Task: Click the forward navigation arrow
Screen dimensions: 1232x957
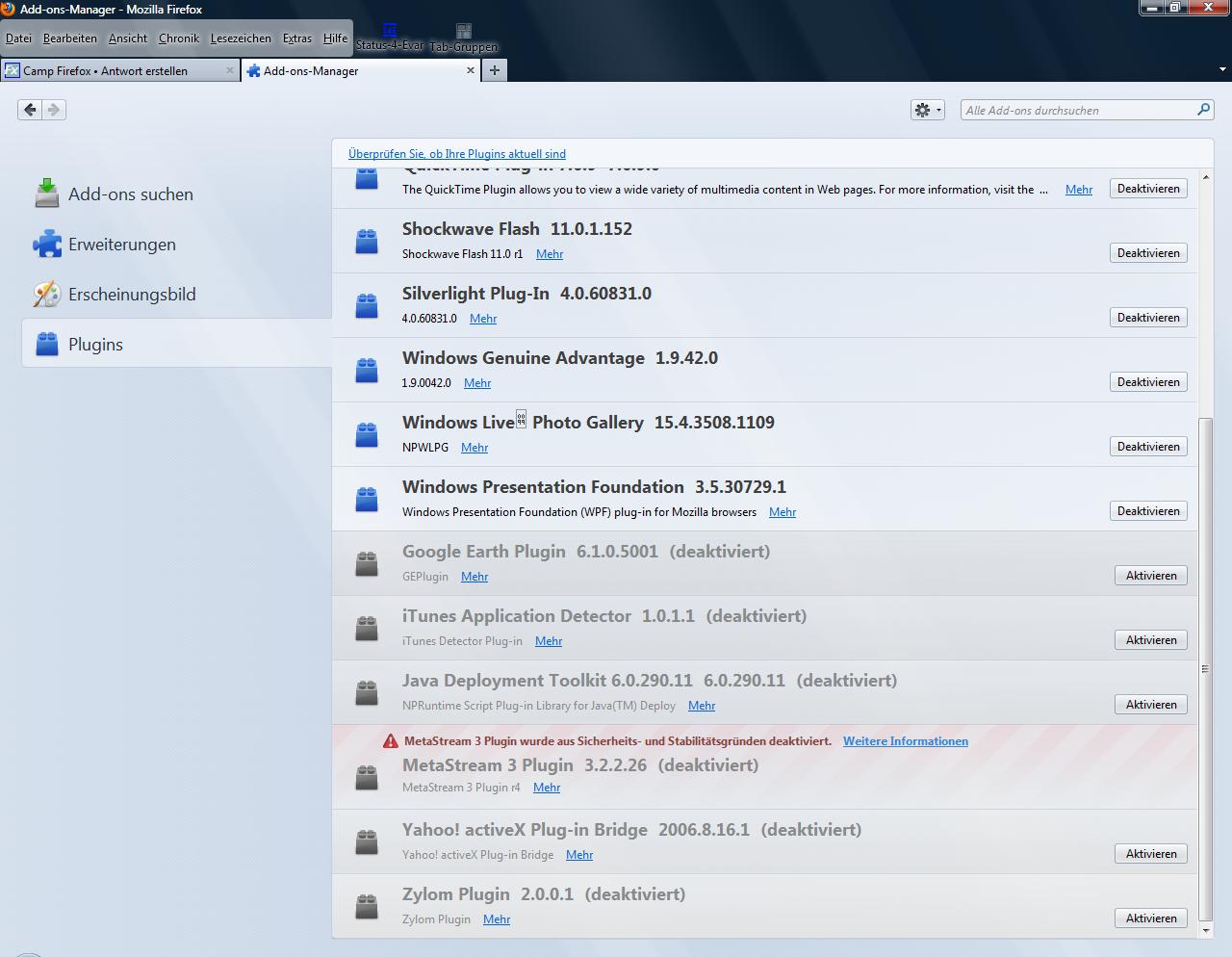Action: (54, 110)
